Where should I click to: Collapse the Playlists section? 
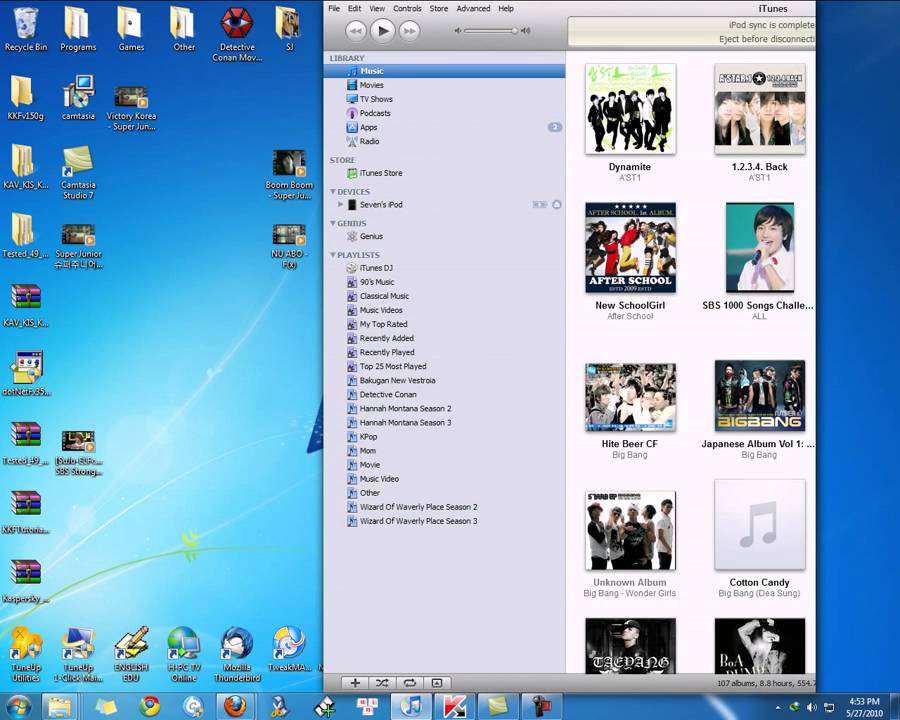(x=333, y=254)
